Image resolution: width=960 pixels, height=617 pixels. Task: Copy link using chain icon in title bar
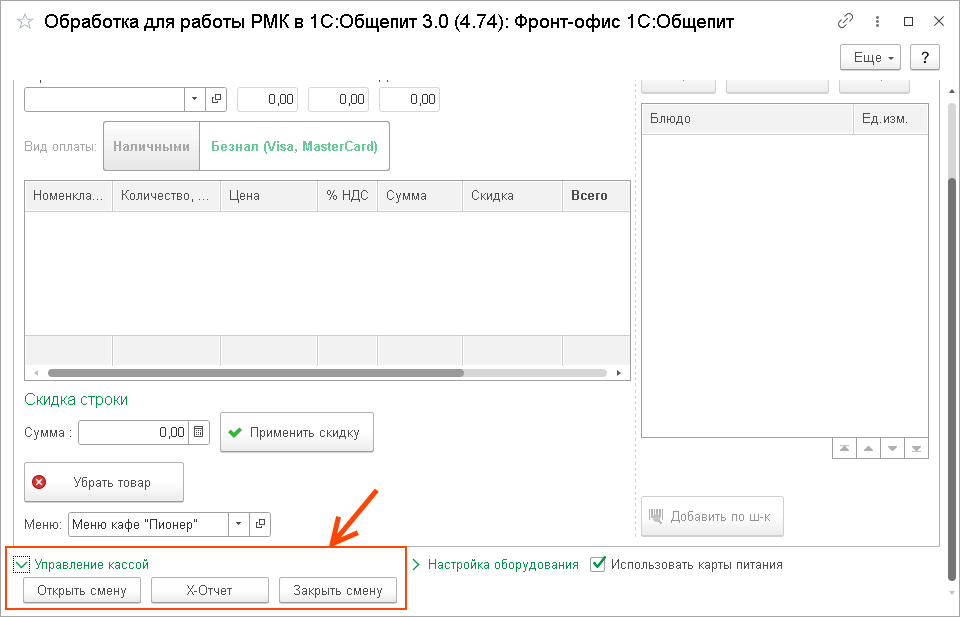tap(845, 21)
